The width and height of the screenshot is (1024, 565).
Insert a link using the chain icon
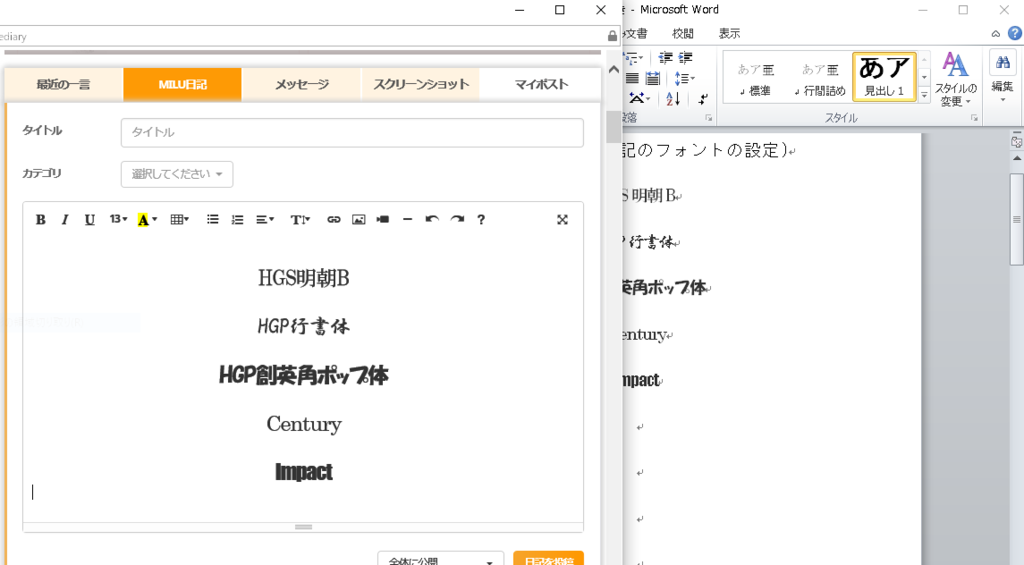[x=334, y=220]
